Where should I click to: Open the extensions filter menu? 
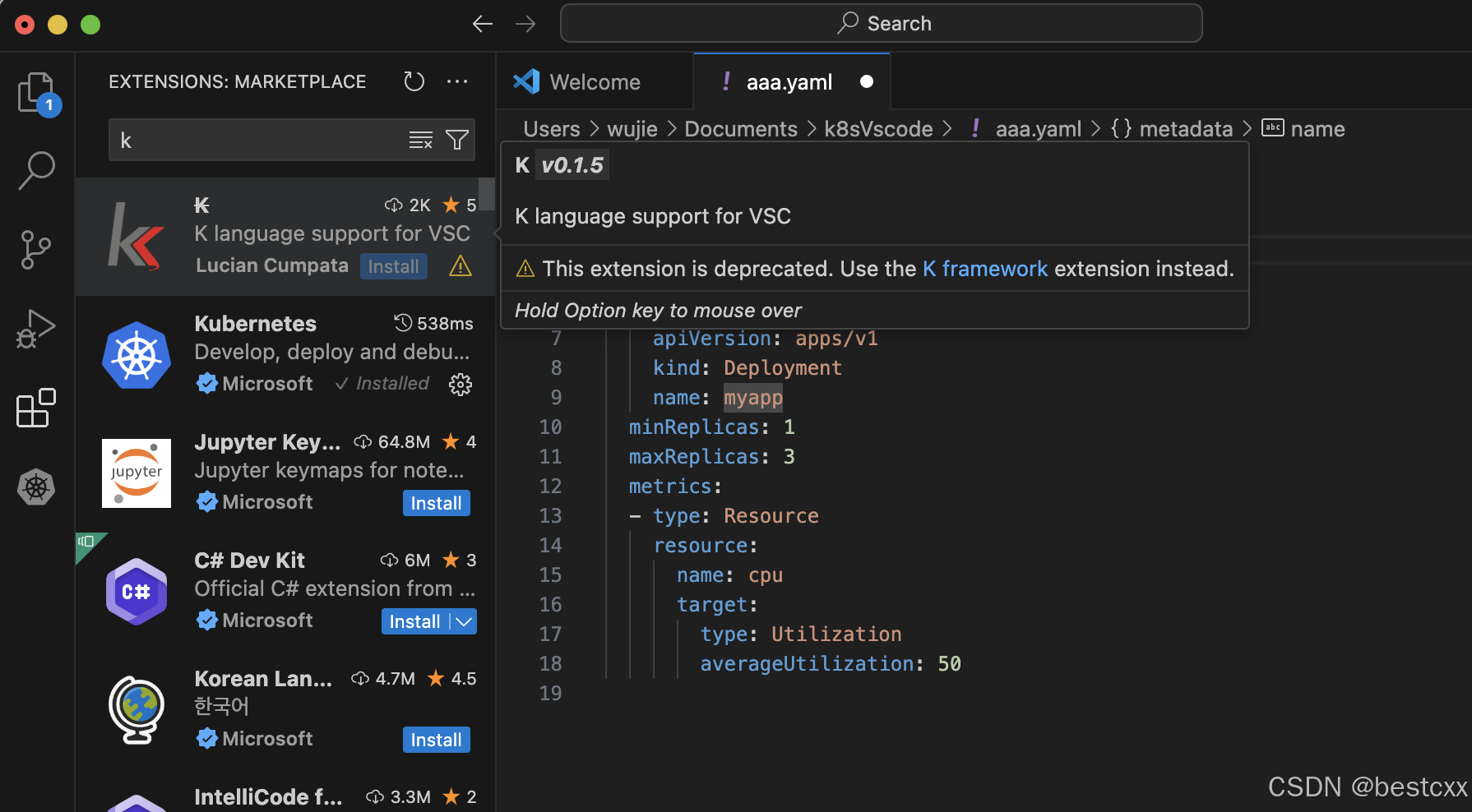[x=456, y=141]
